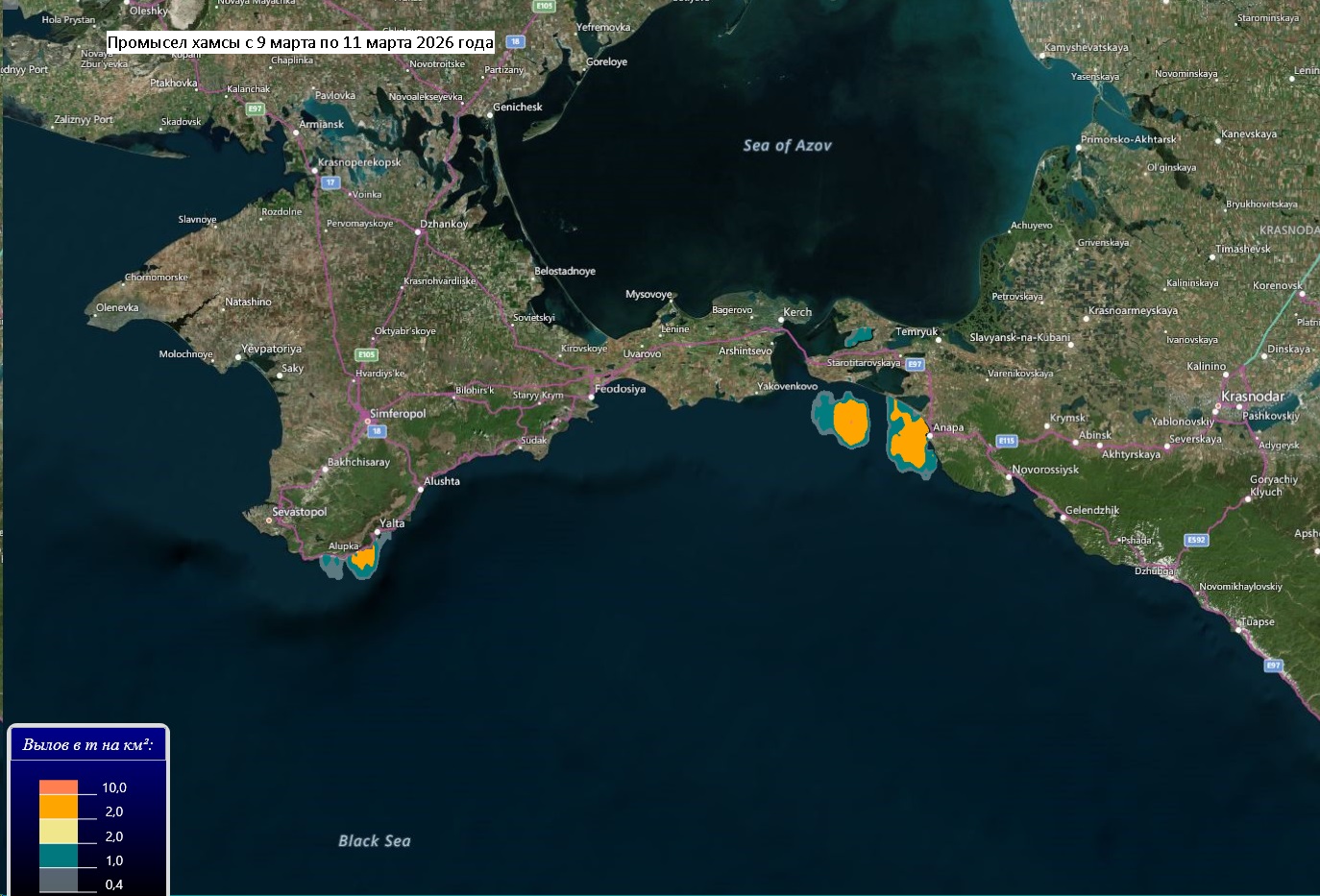Click the route 18 shield below Simferopol
The height and width of the screenshot is (896, 1320).
[x=378, y=431]
